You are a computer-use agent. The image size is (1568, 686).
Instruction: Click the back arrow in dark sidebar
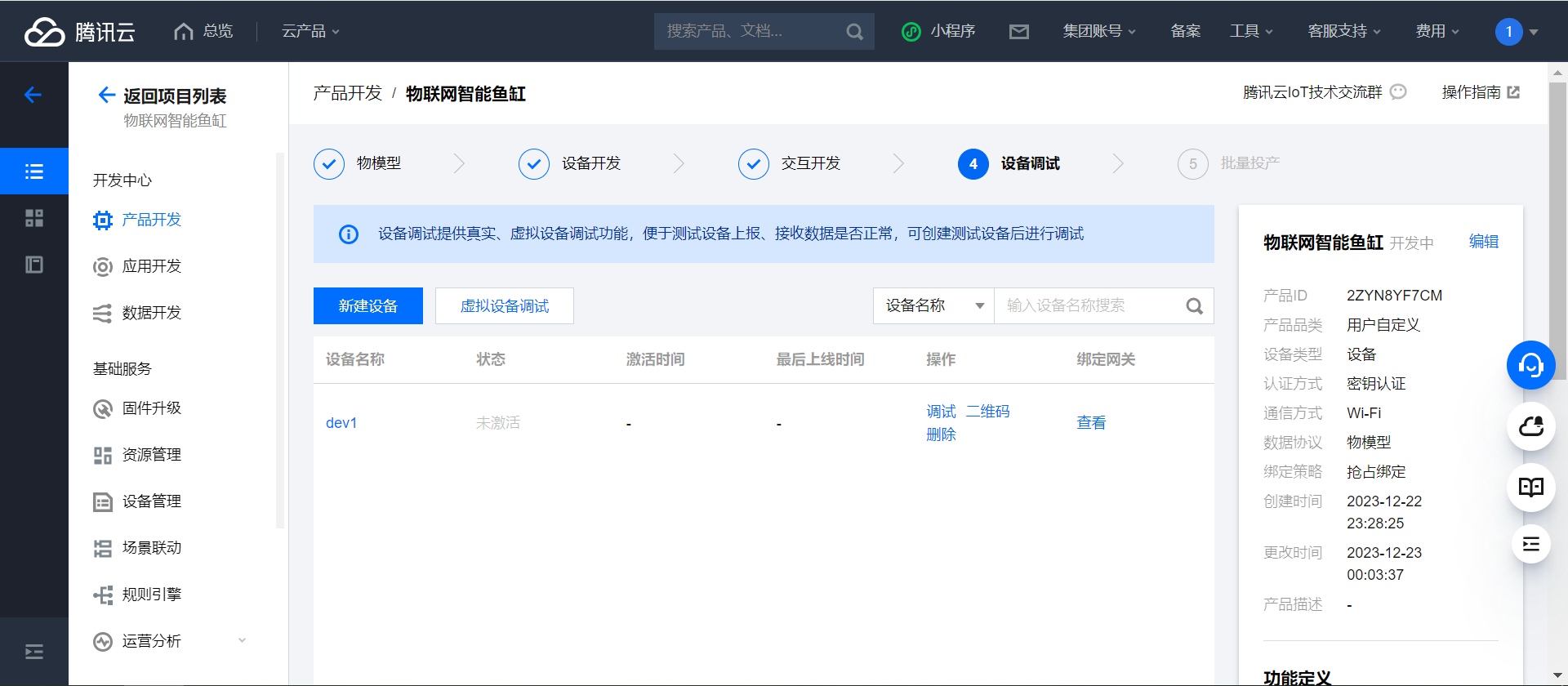pos(33,95)
